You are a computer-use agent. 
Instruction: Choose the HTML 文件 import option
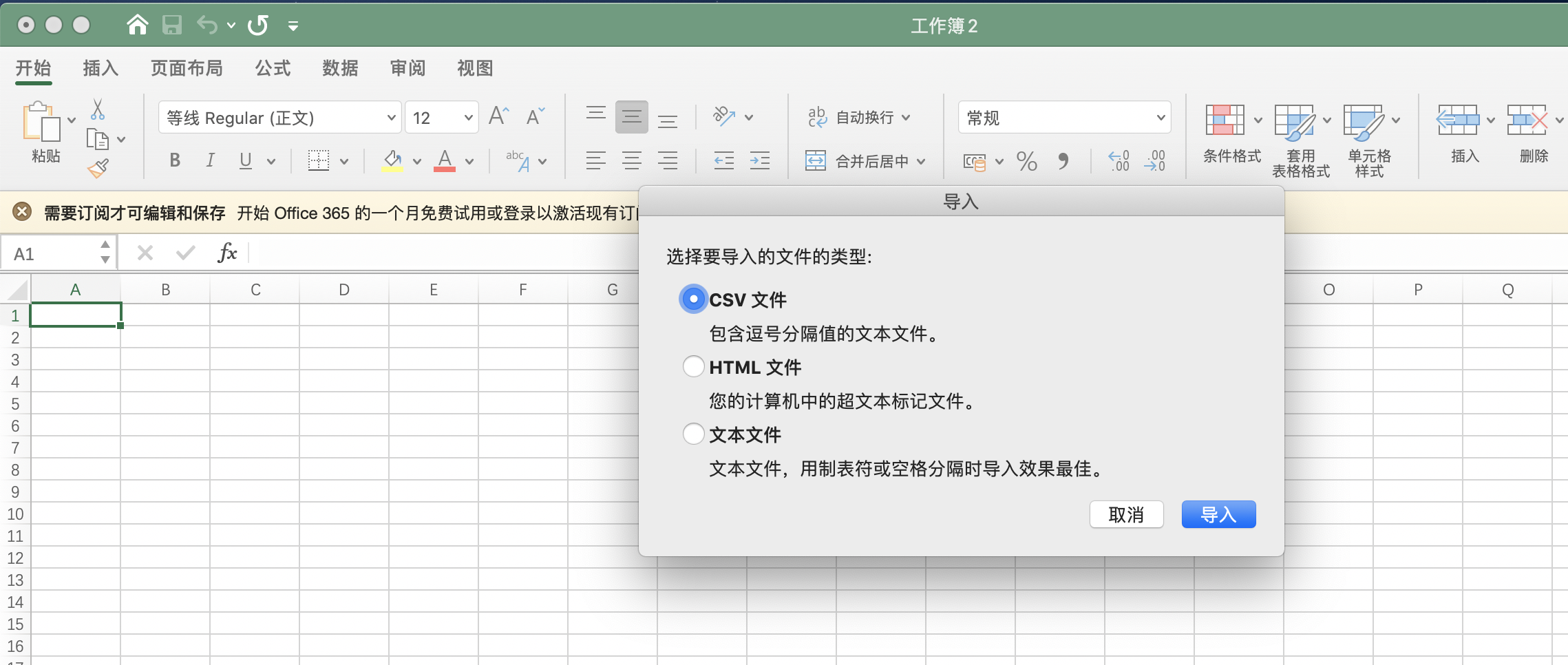pos(692,366)
